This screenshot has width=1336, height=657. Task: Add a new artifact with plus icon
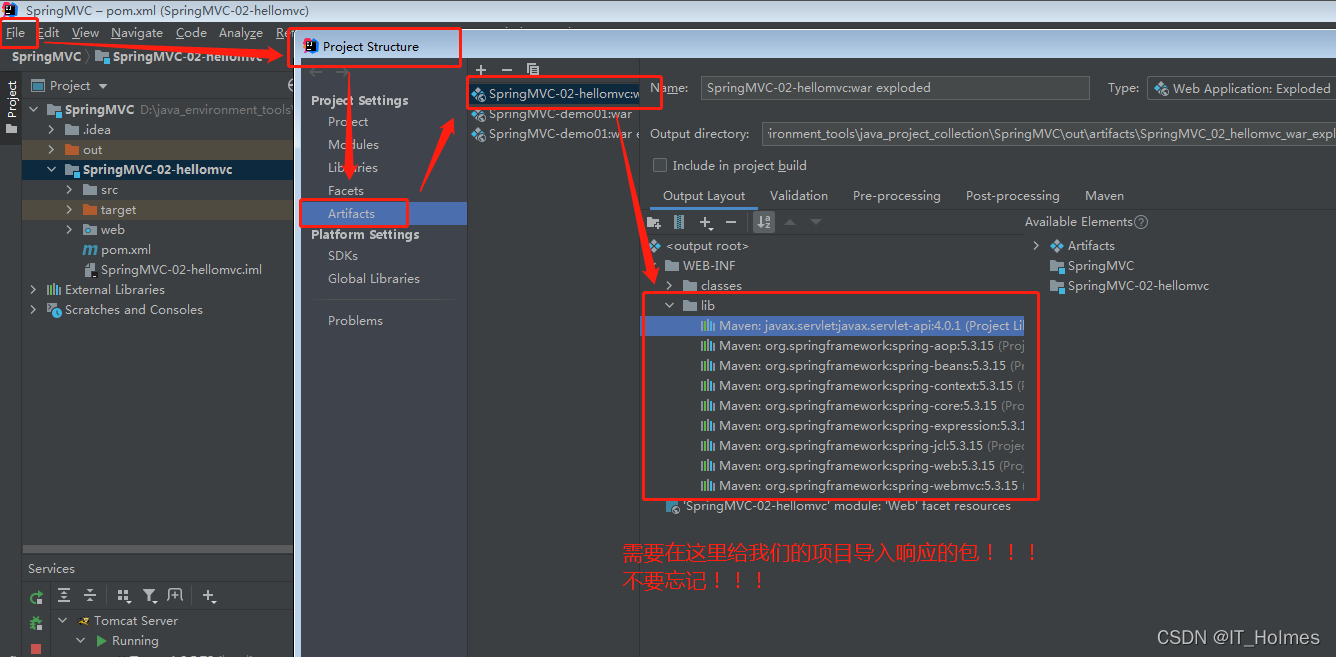point(481,69)
